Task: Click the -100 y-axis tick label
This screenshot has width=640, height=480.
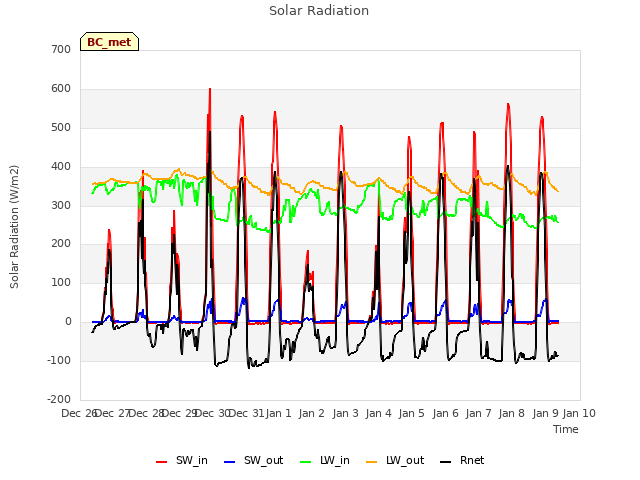Action: click(x=59, y=360)
